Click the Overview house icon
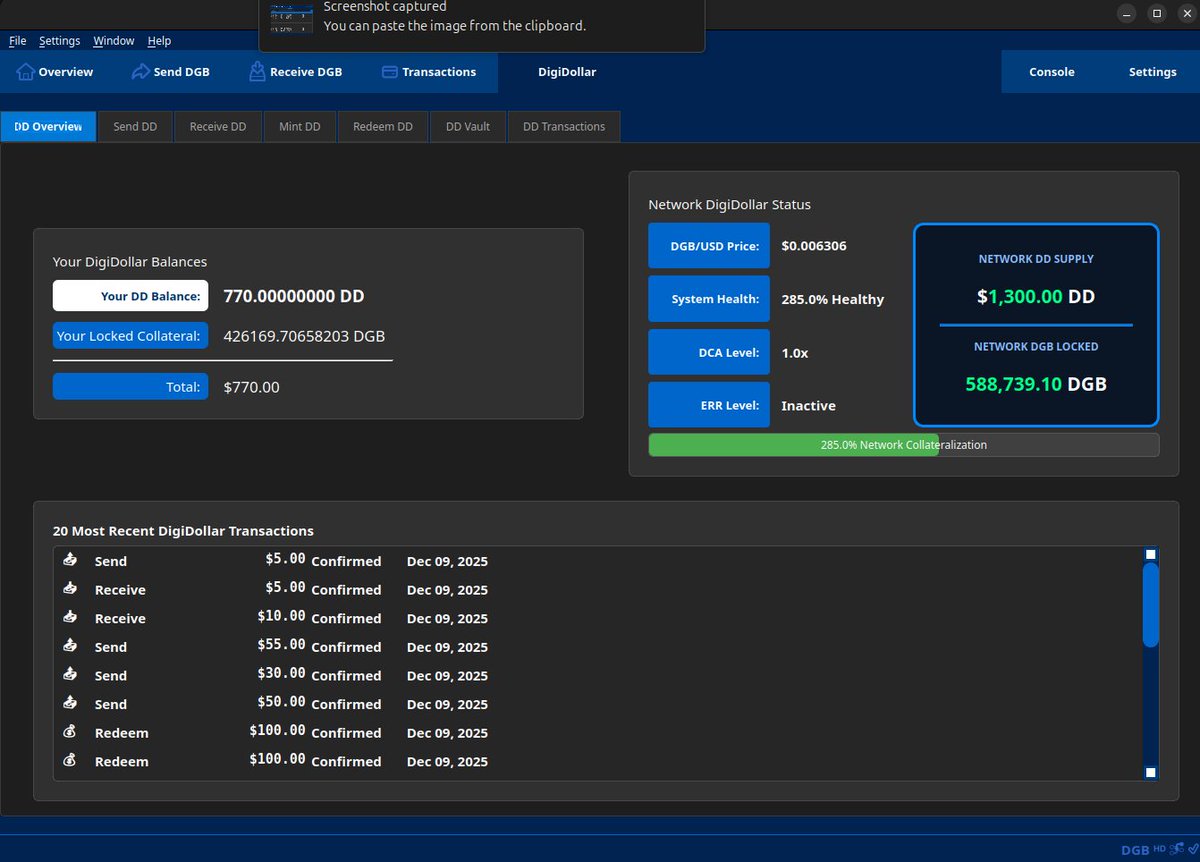 click(26, 72)
